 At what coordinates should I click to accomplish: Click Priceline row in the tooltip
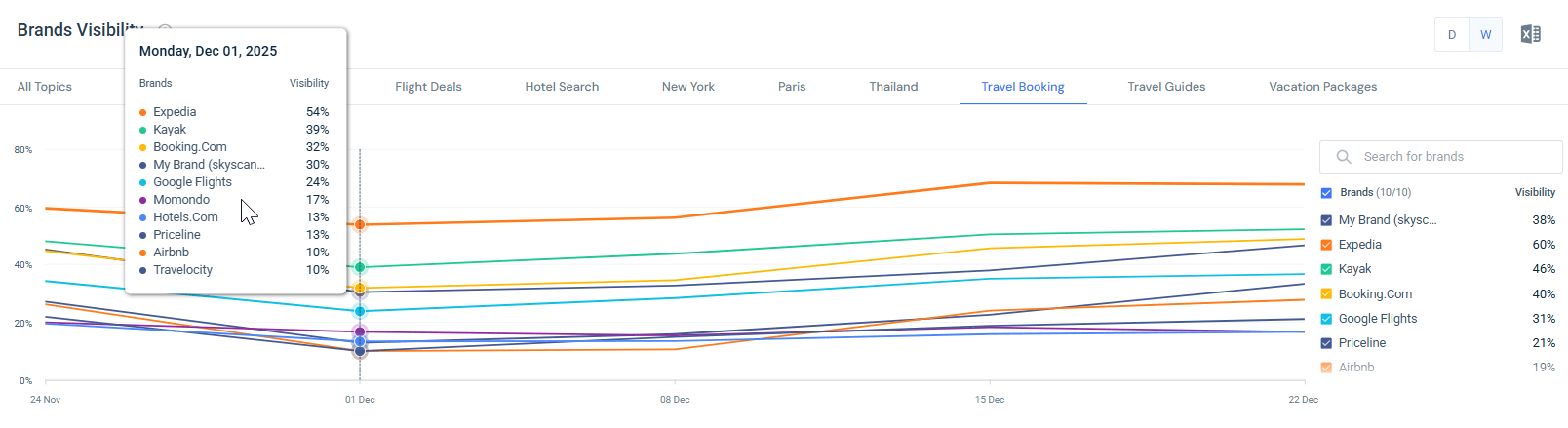click(x=234, y=235)
